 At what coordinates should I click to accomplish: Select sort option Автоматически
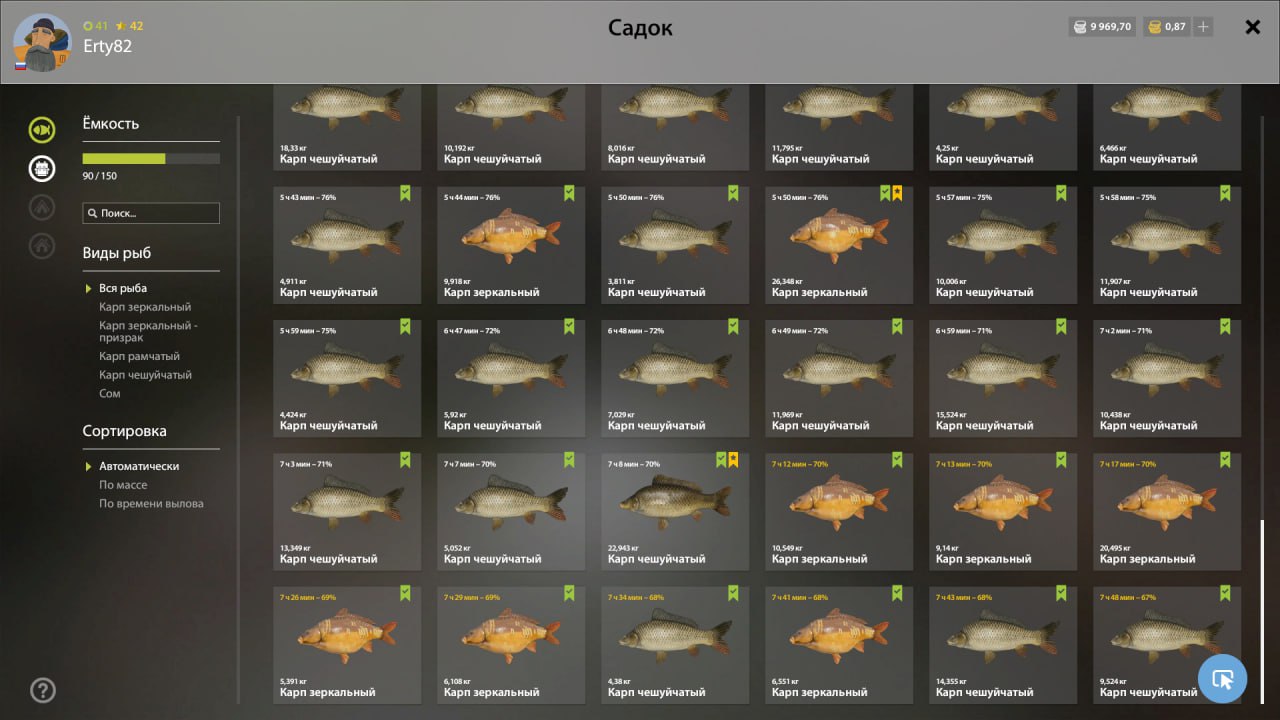click(139, 466)
